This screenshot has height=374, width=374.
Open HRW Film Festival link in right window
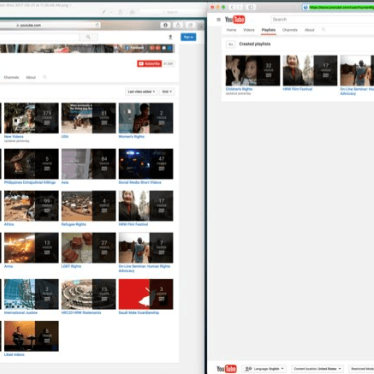pyautogui.click(x=297, y=89)
